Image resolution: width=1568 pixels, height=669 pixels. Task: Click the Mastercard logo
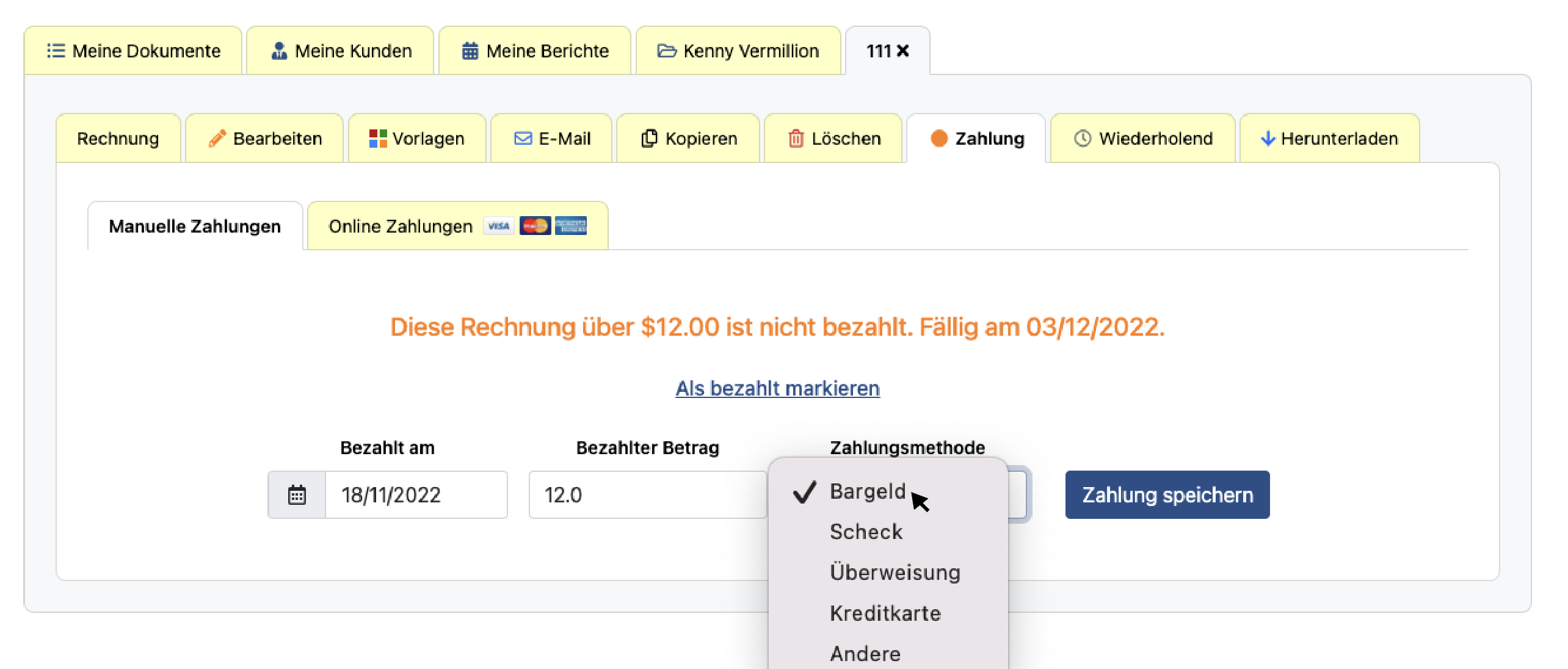click(x=535, y=226)
